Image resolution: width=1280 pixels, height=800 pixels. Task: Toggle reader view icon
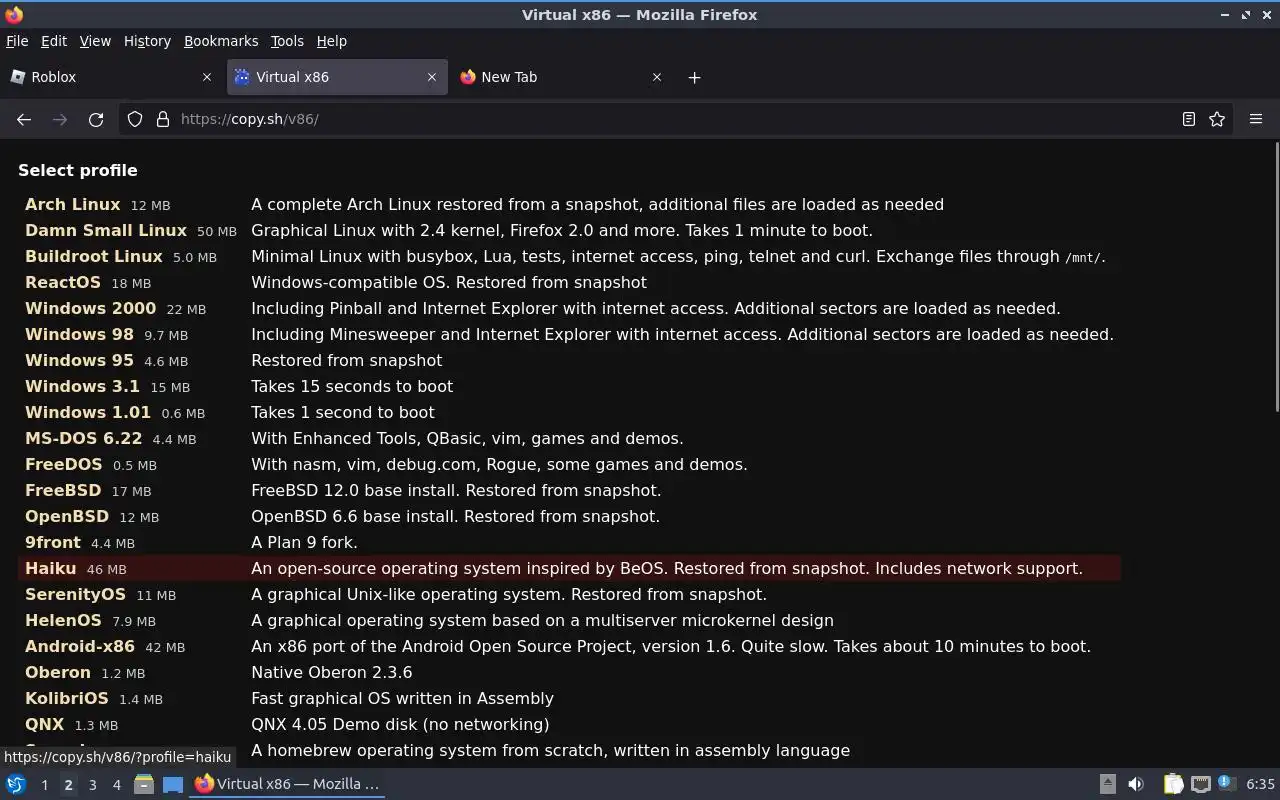(1189, 119)
